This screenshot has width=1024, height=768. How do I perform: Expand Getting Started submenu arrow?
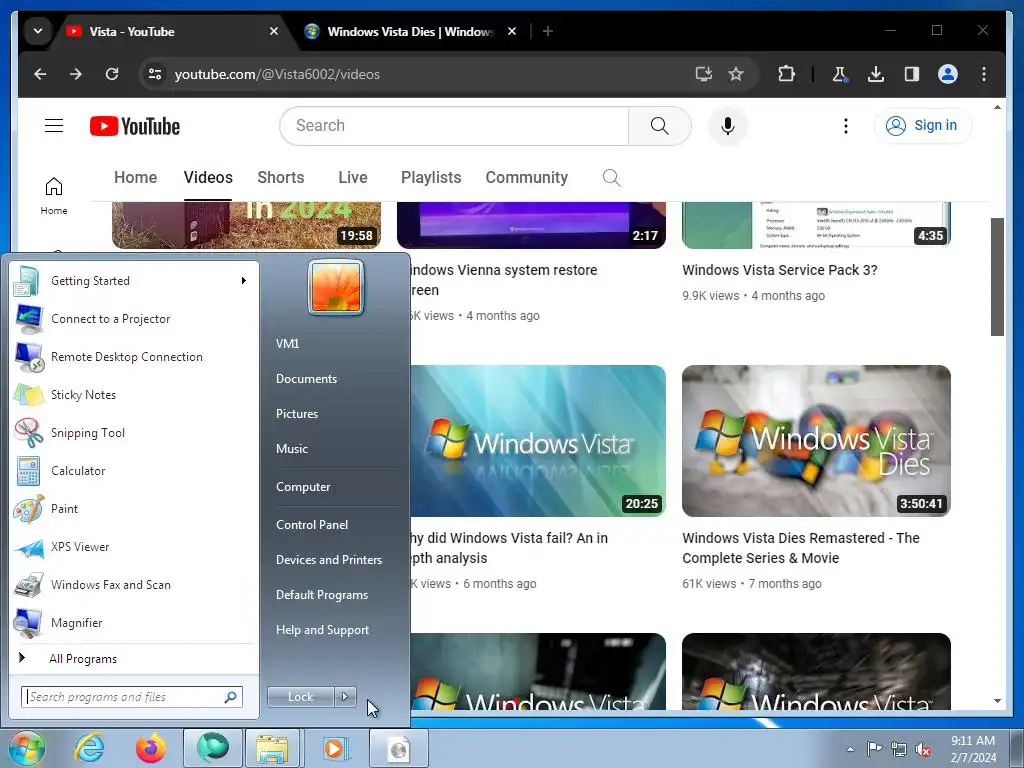244,281
